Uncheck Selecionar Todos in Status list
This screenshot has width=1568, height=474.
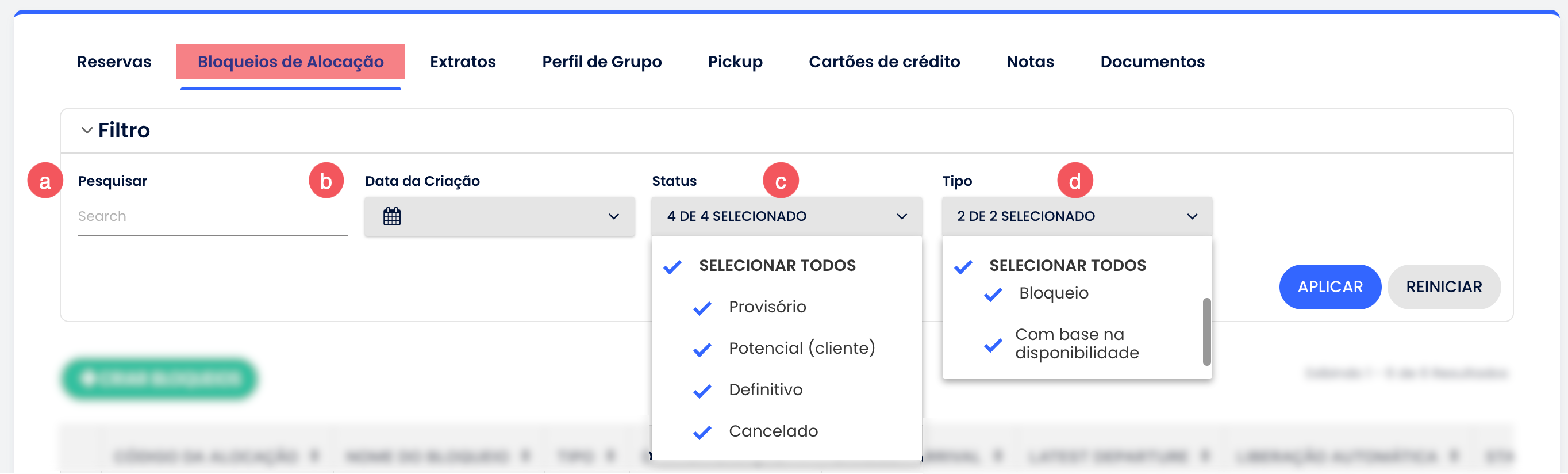(x=672, y=267)
